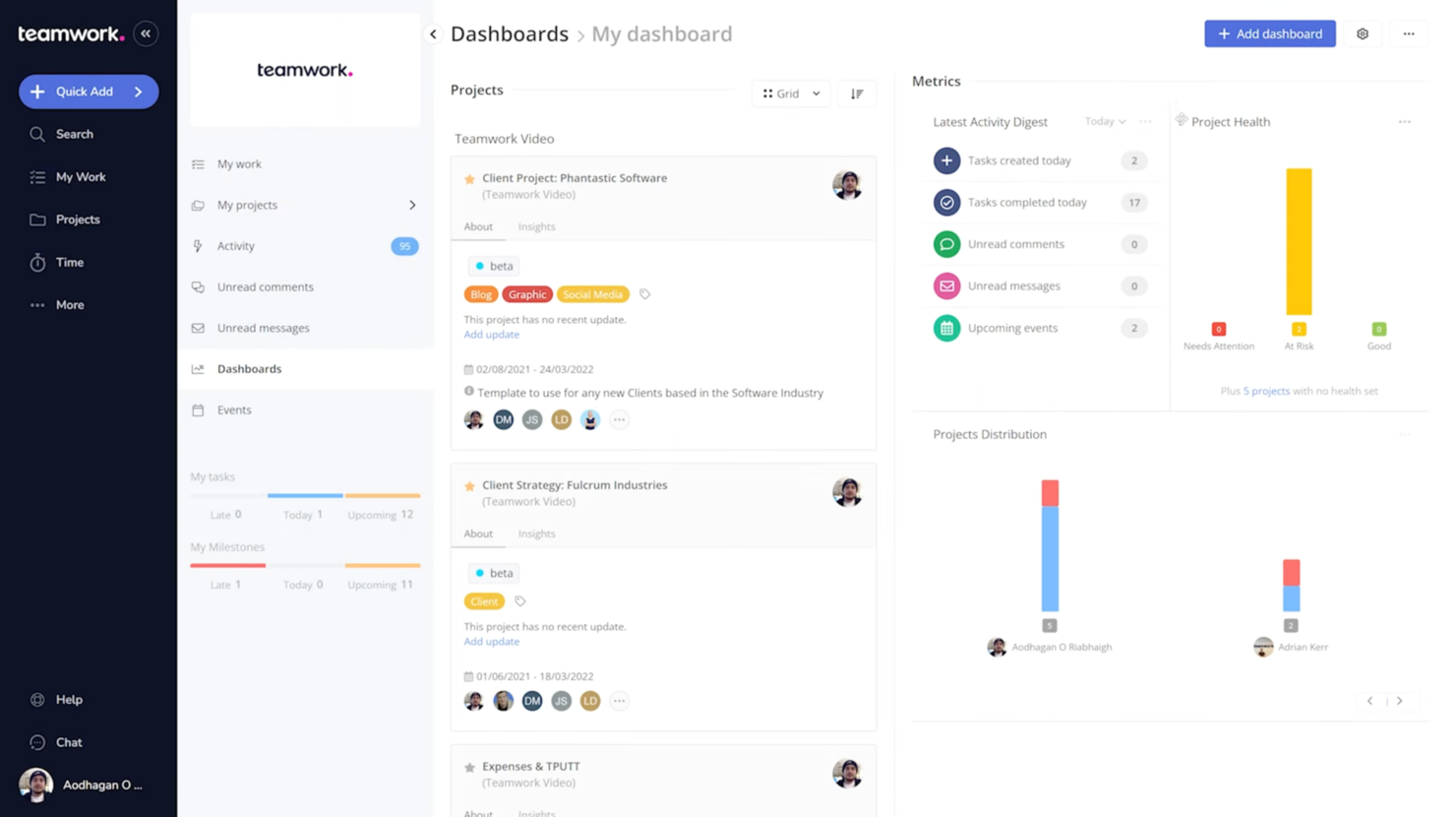Screen dimensions: 1456x817
Task: Click the sort order icon beside Grid
Action: point(857,94)
